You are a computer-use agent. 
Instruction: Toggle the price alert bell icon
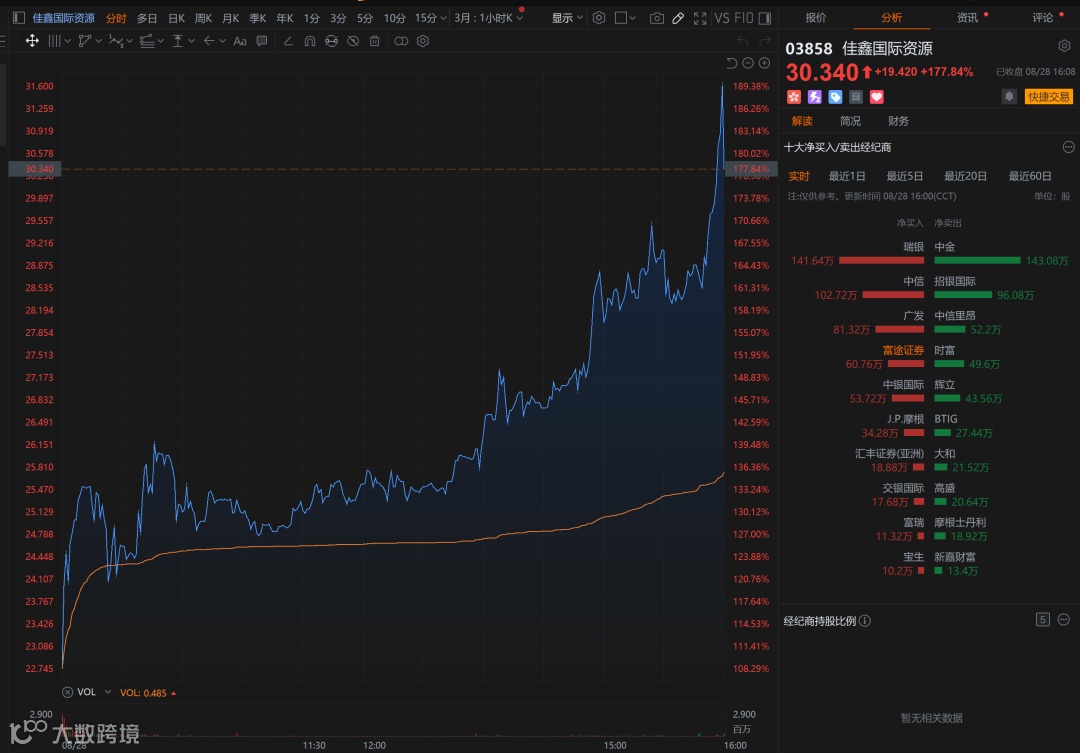(x=1009, y=96)
